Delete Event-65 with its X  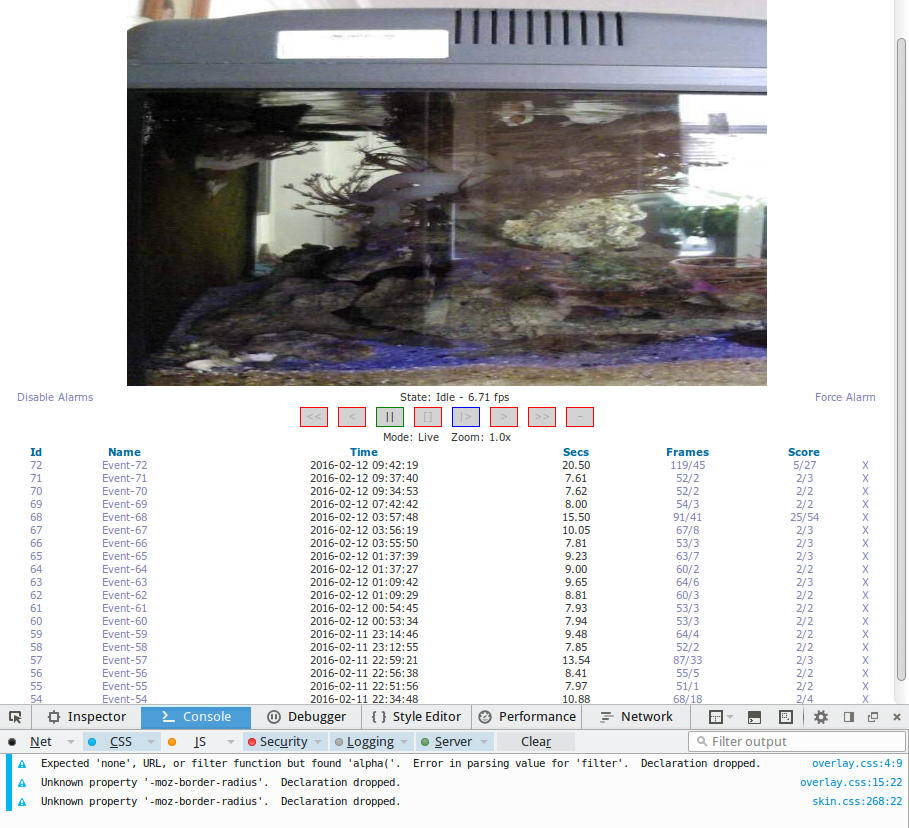click(x=865, y=556)
